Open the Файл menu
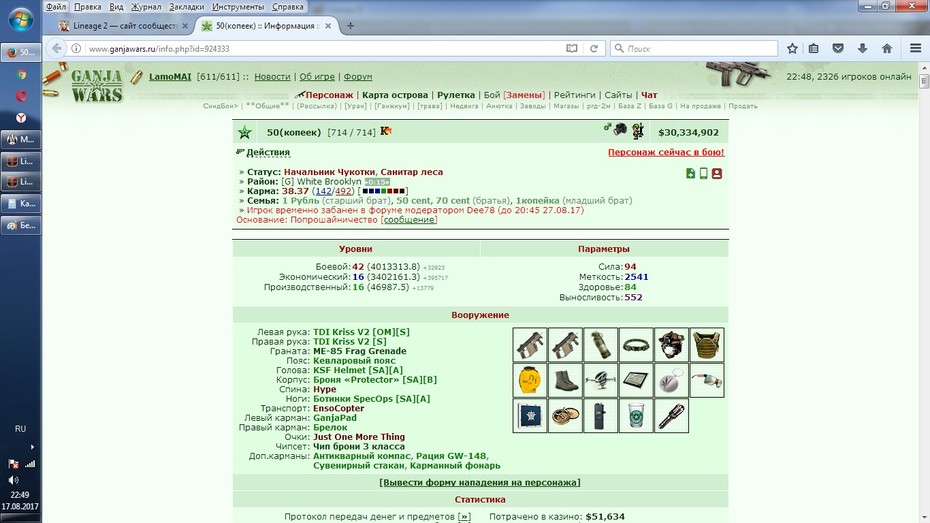Image resolution: width=930 pixels, height=523 pixels. click(56, 7)
